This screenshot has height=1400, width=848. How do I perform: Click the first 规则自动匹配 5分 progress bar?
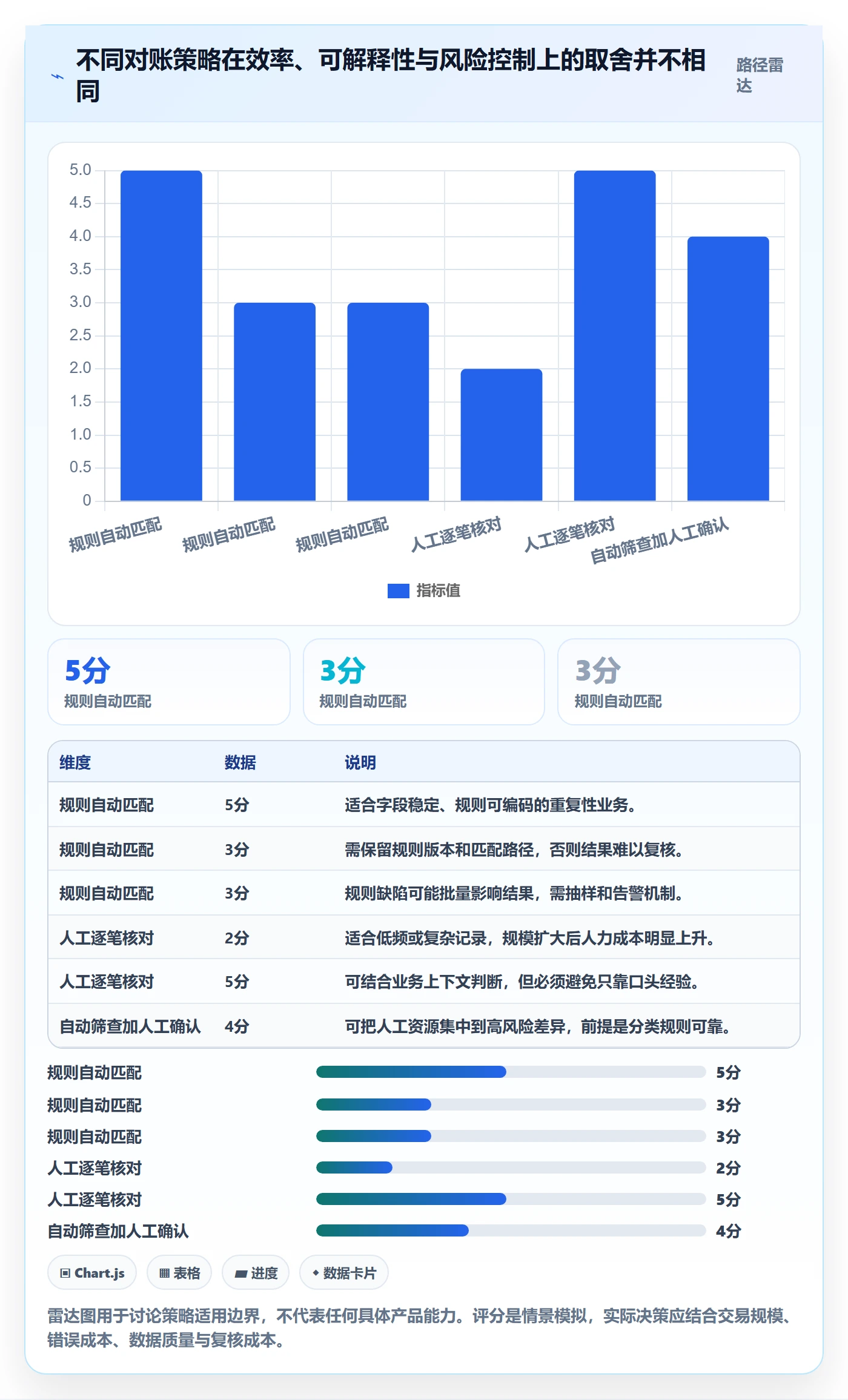[511, 1072]
